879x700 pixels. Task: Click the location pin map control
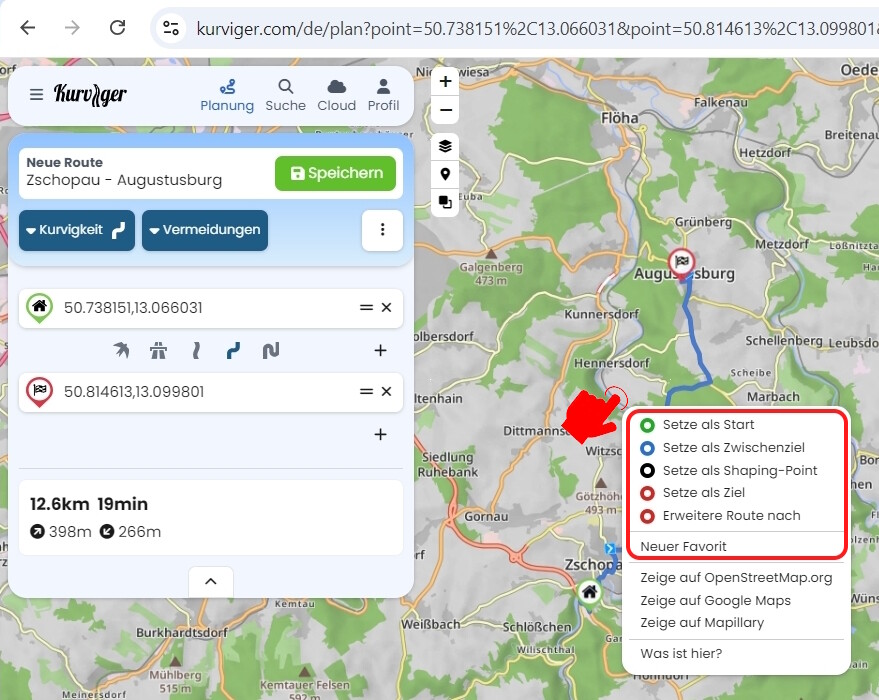click(445, 174)
